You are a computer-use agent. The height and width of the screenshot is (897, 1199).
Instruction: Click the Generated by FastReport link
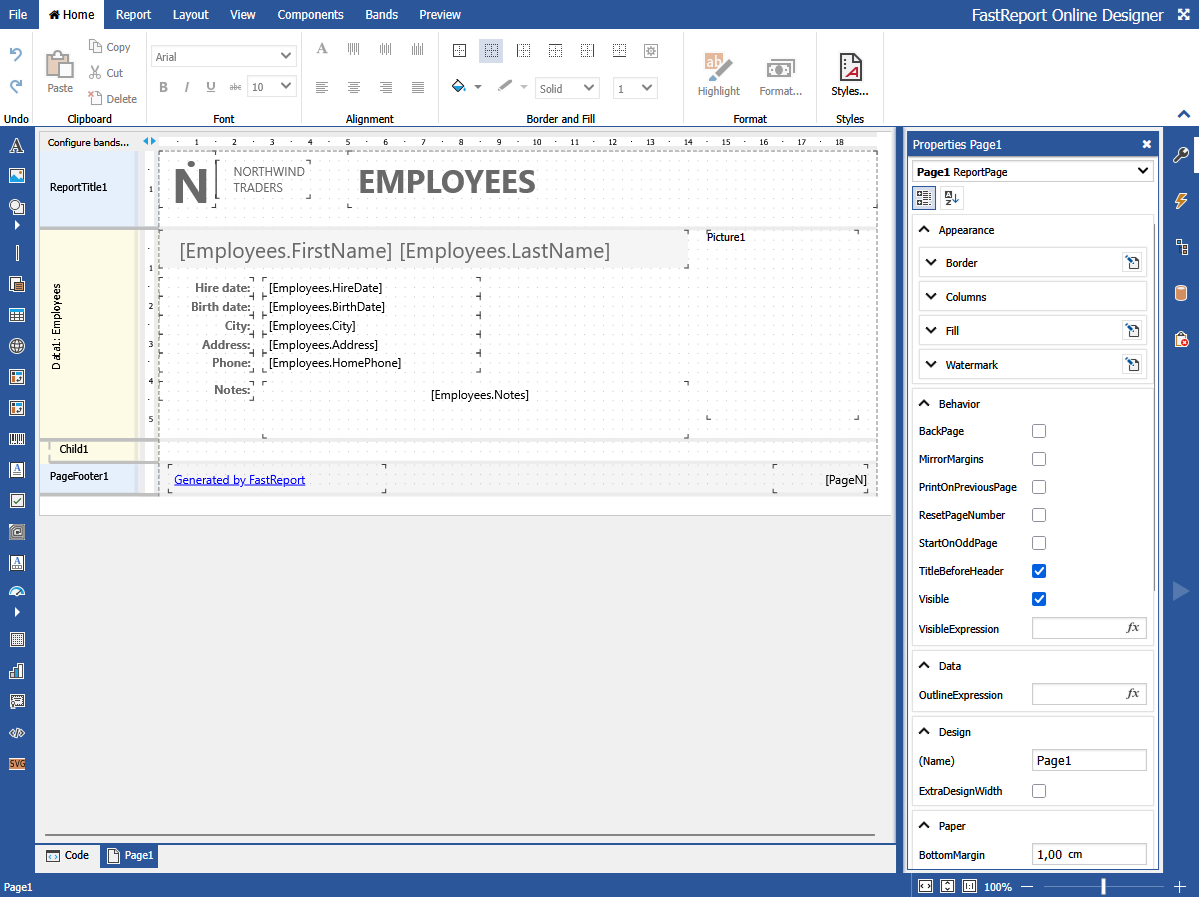pyautogui.click(x=240, y=480)
